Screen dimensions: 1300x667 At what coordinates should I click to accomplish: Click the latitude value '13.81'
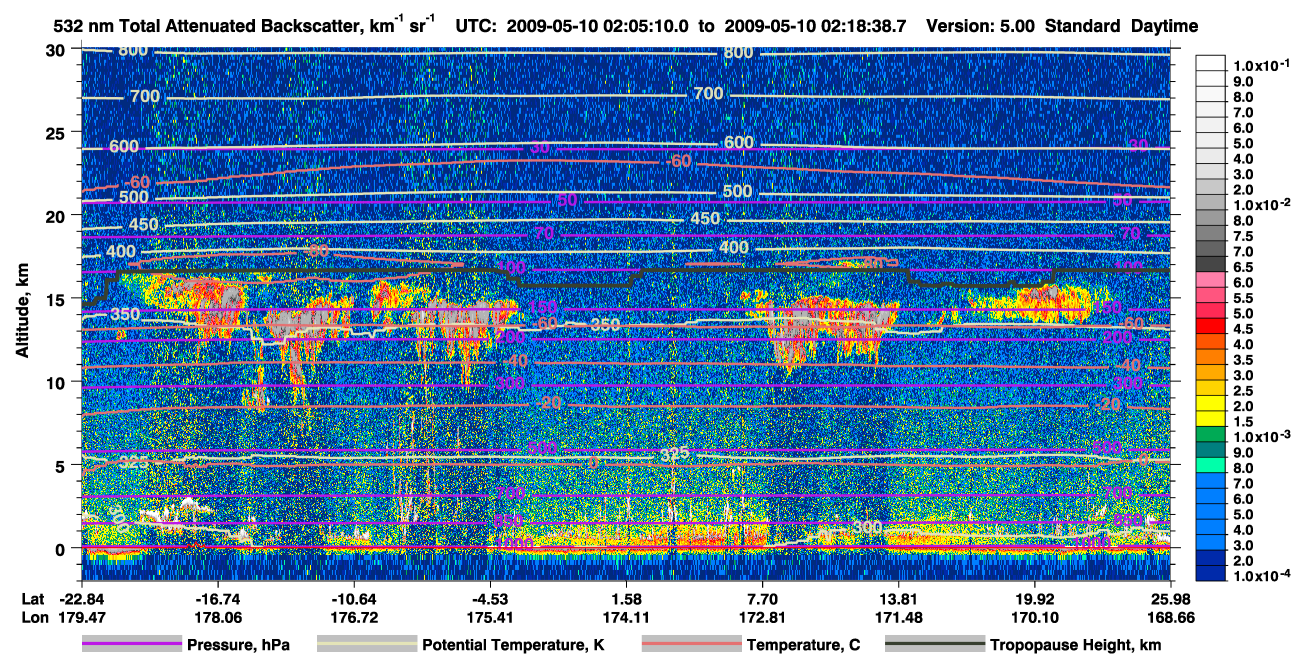click(x=899, y=598)
